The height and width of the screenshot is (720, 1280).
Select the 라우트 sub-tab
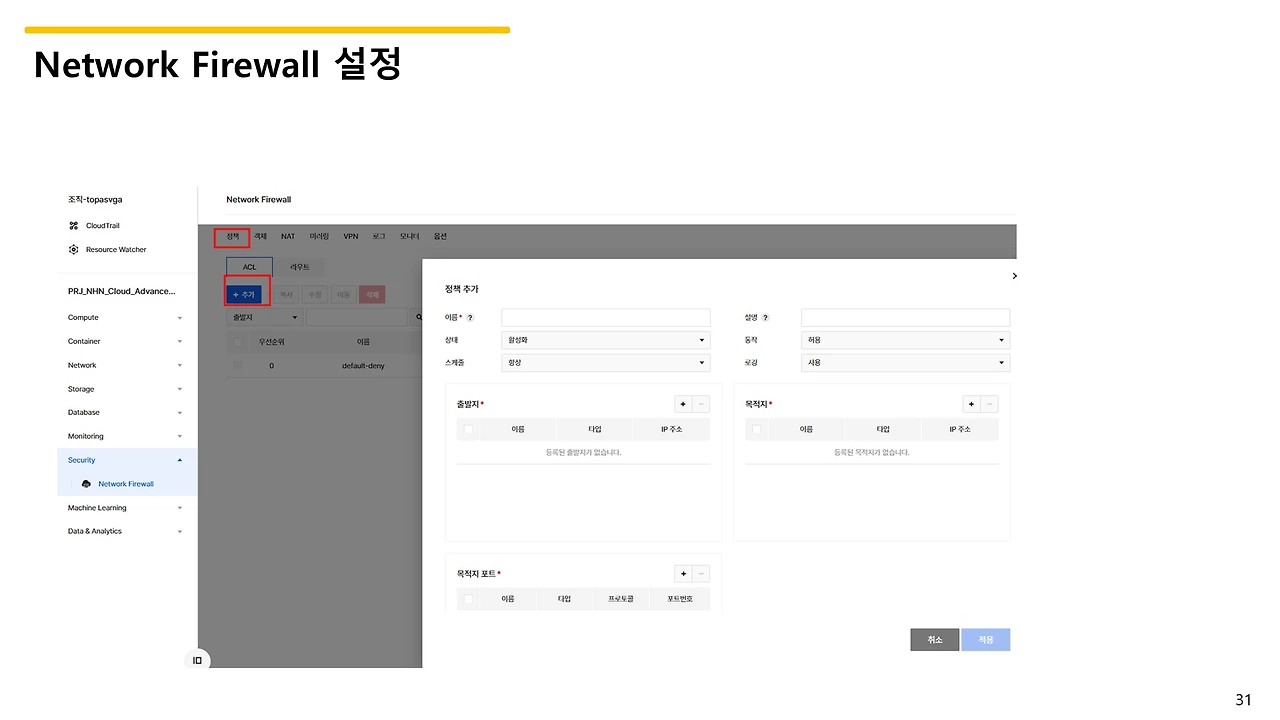tap(300, 267)
